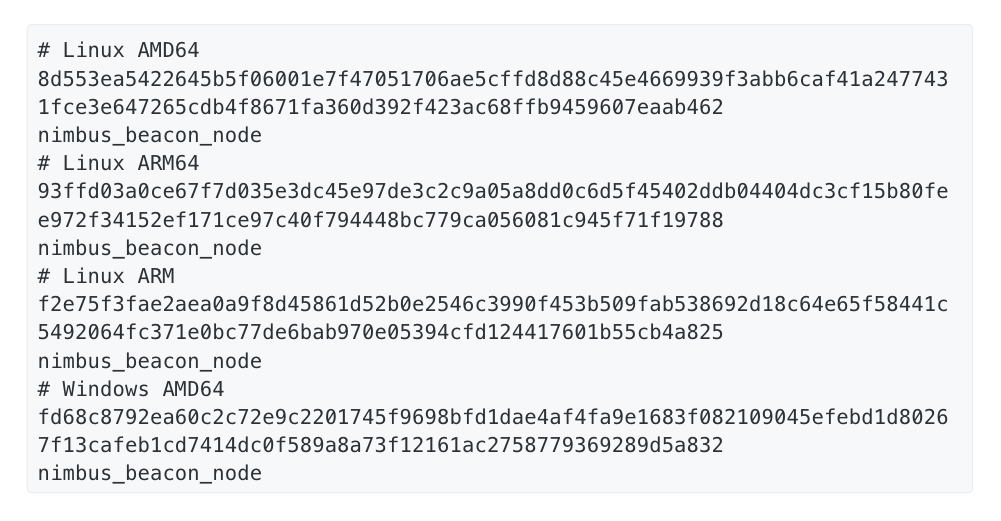Click the '# Windows AMD64' comment line
The image size is (1001, 521).
tap(131, 389)
